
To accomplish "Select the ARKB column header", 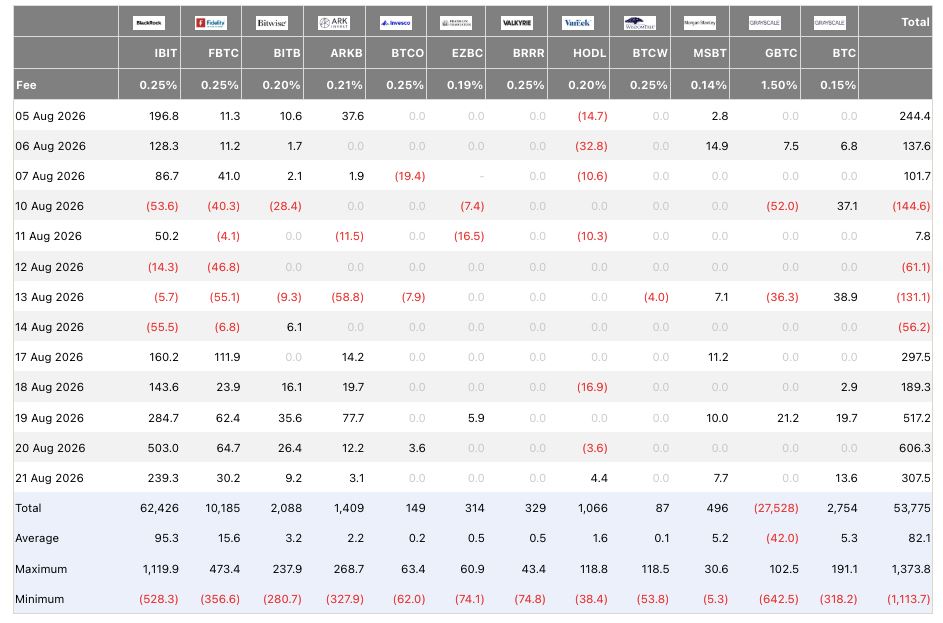I will [346, 53].
